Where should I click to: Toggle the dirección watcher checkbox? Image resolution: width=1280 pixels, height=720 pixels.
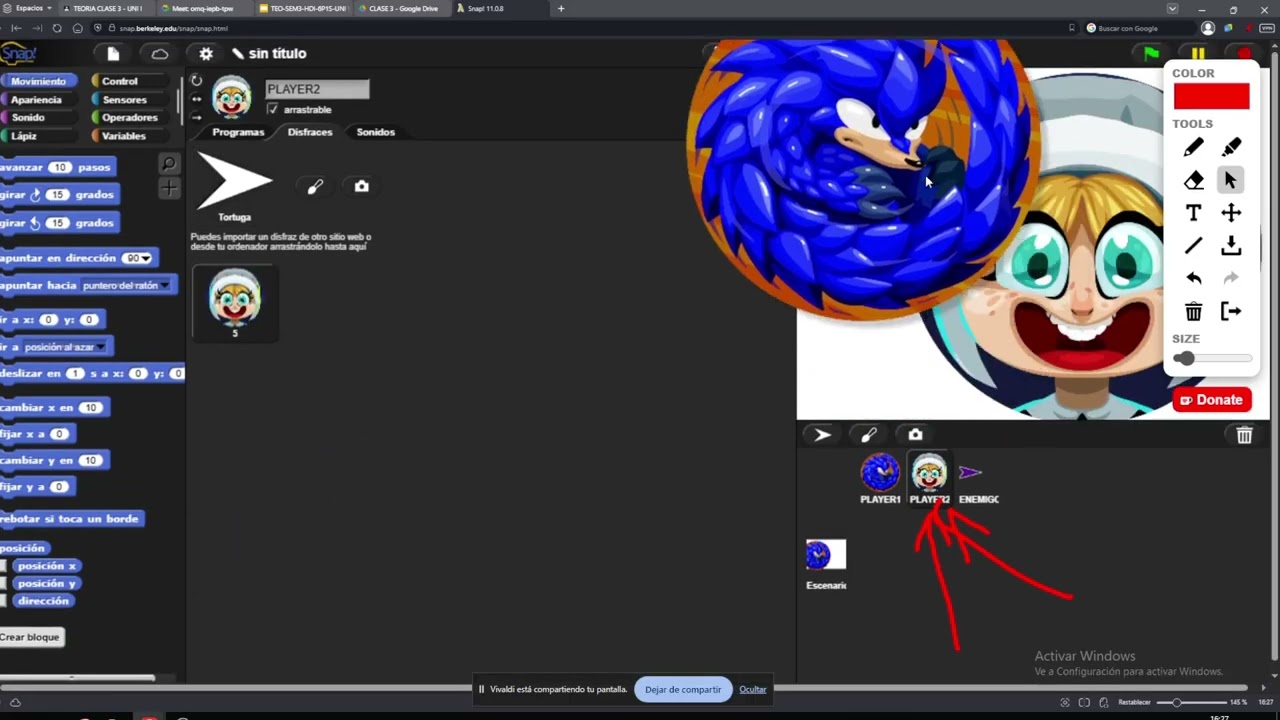coord(4,601)
